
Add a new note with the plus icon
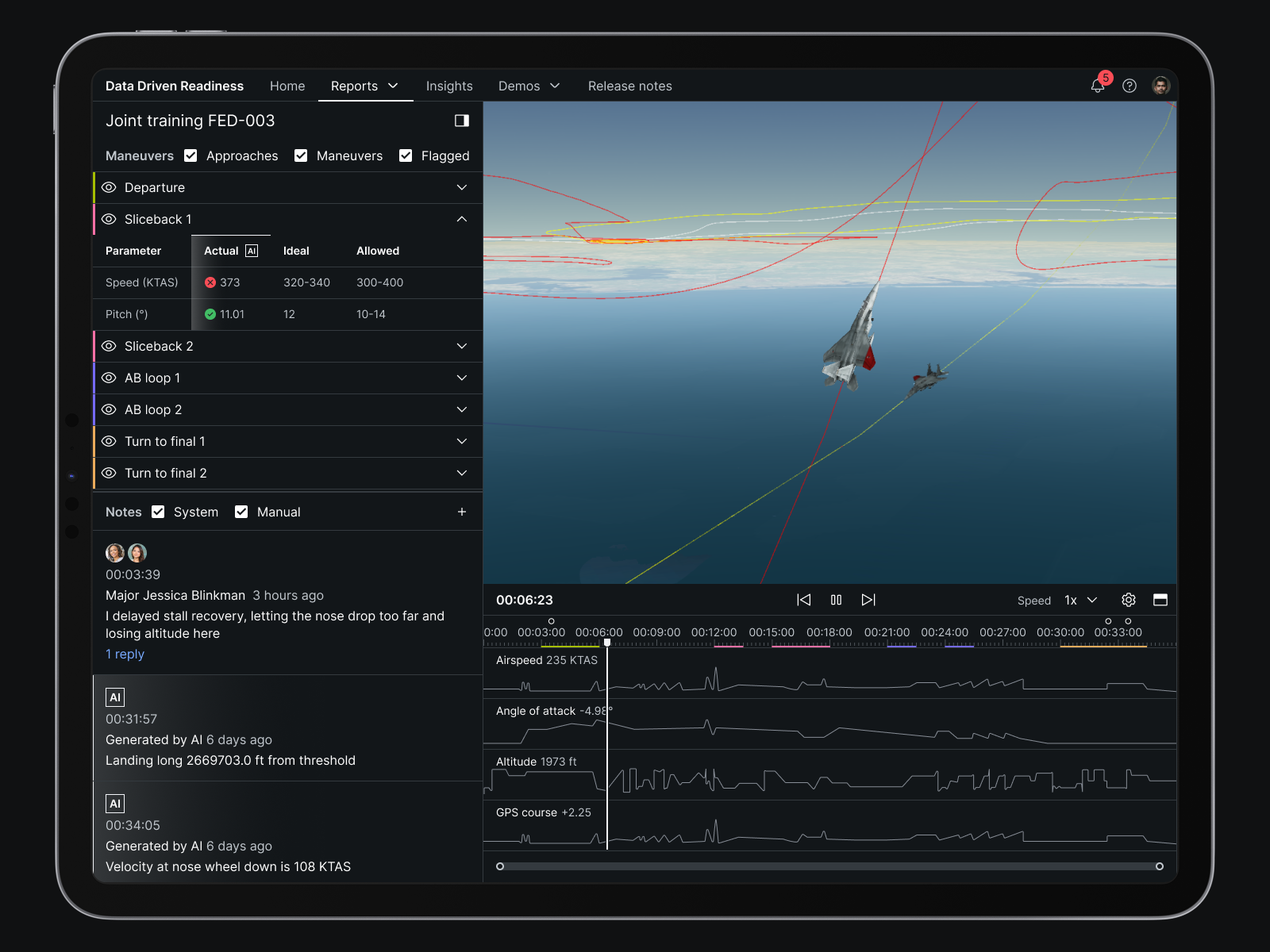(462, 512)
